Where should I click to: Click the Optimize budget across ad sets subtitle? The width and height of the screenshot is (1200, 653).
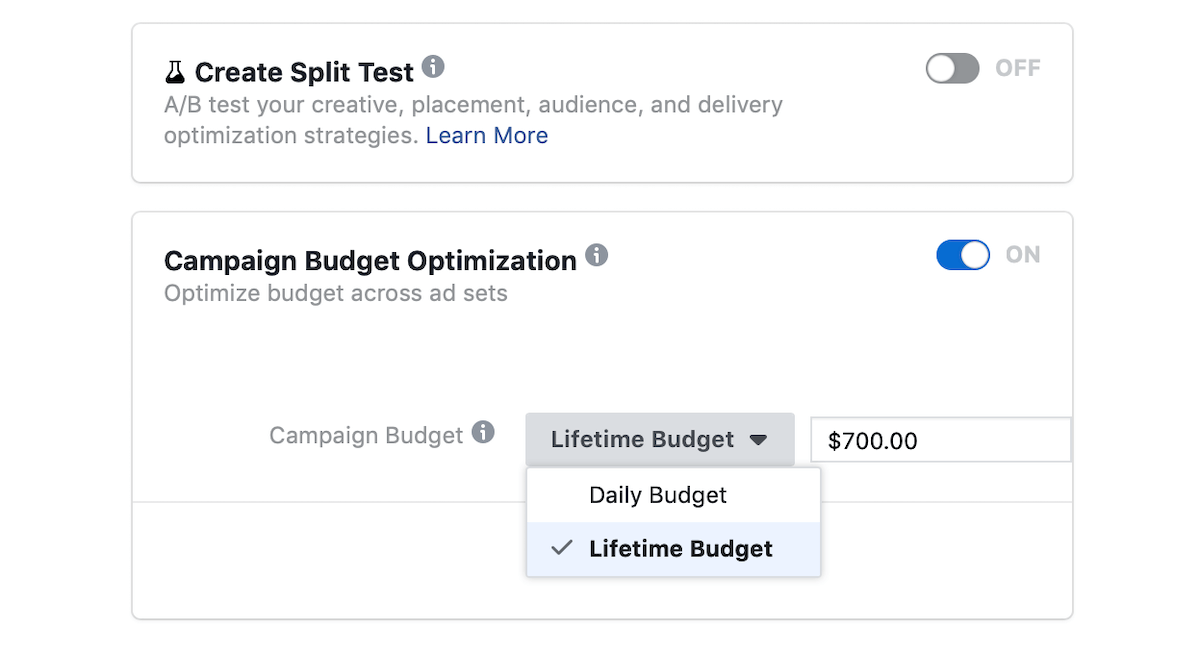point(335,293)
